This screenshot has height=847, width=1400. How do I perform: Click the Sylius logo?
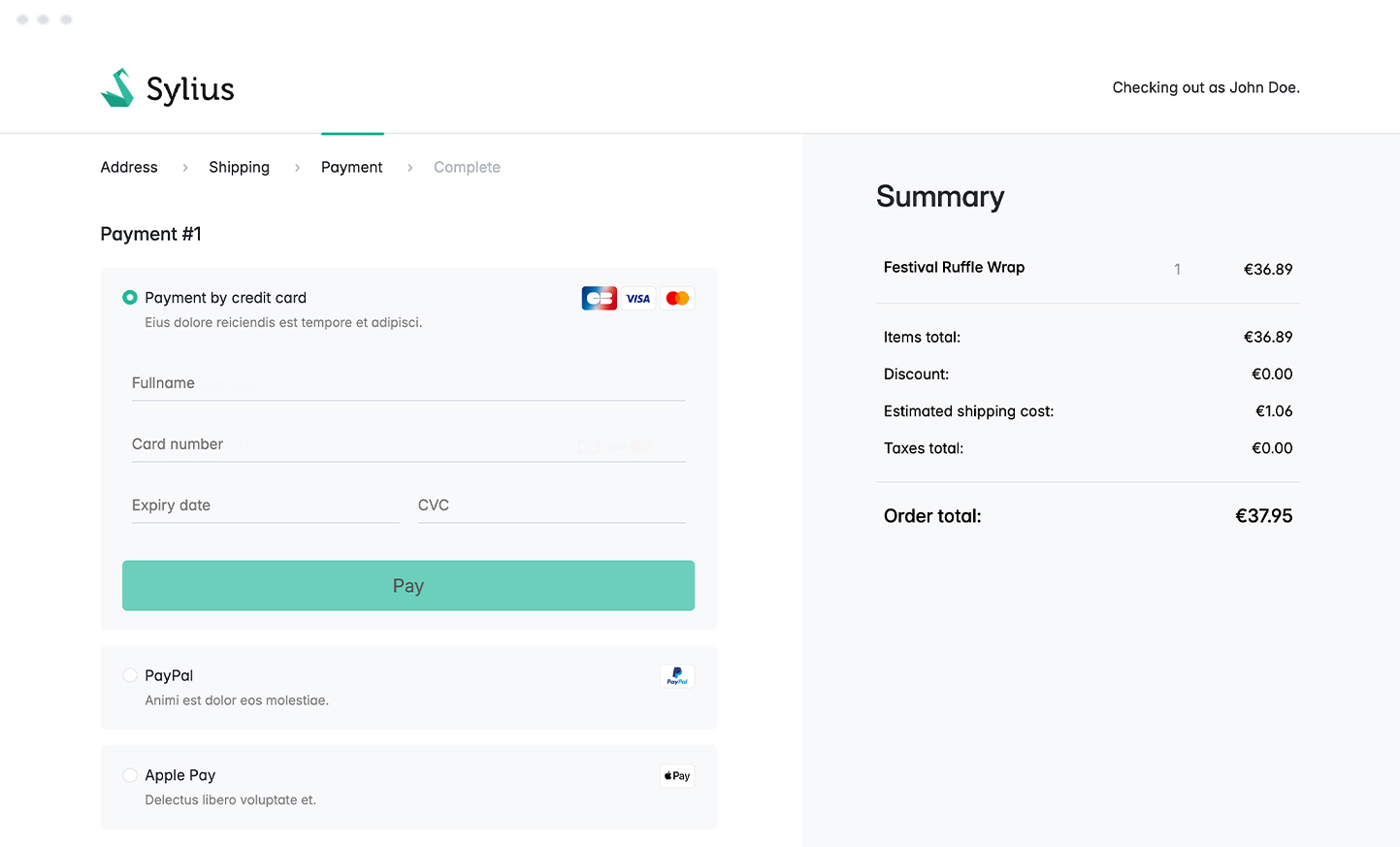click(166, 87)
